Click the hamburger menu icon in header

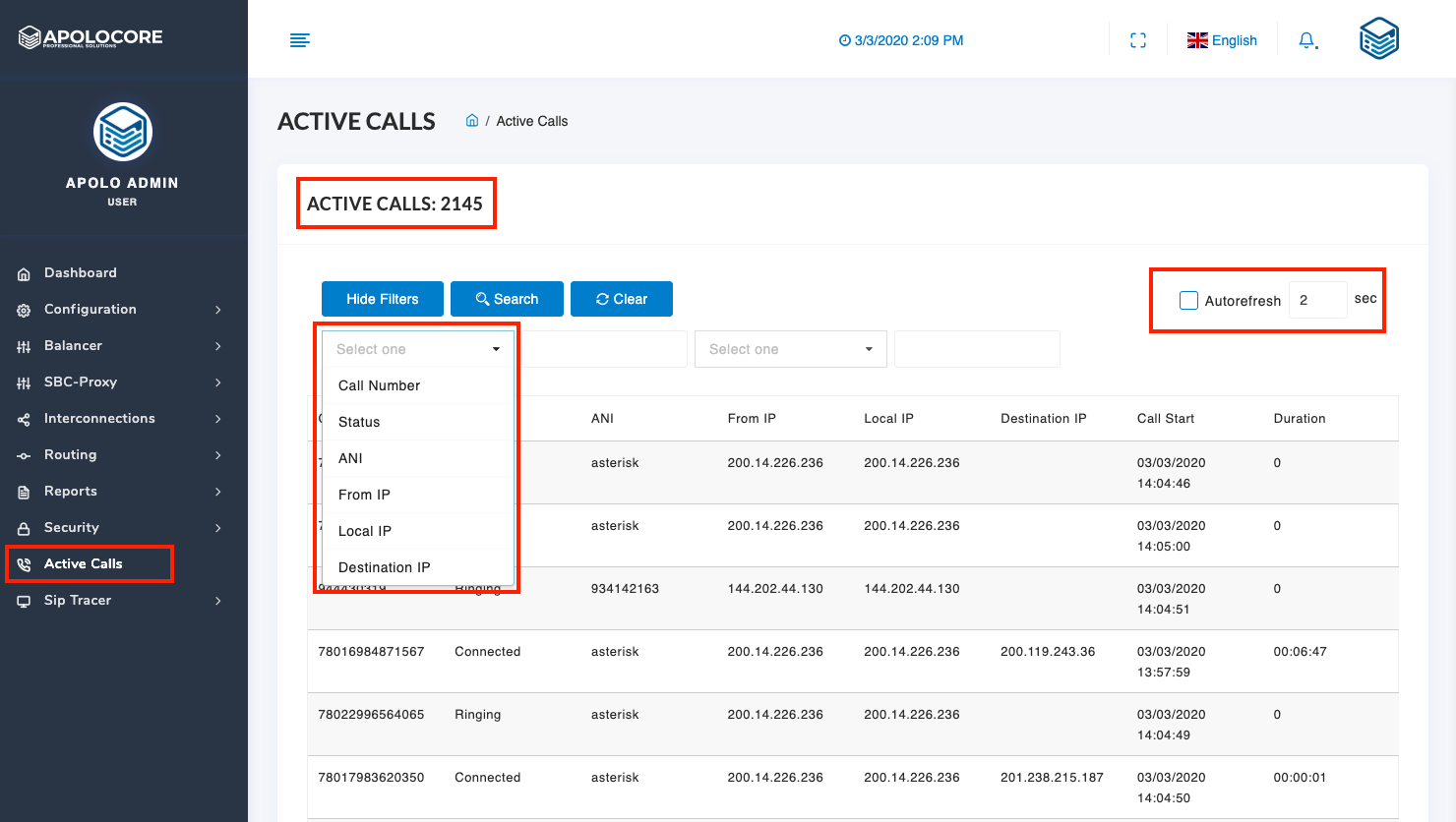(300, 40)
